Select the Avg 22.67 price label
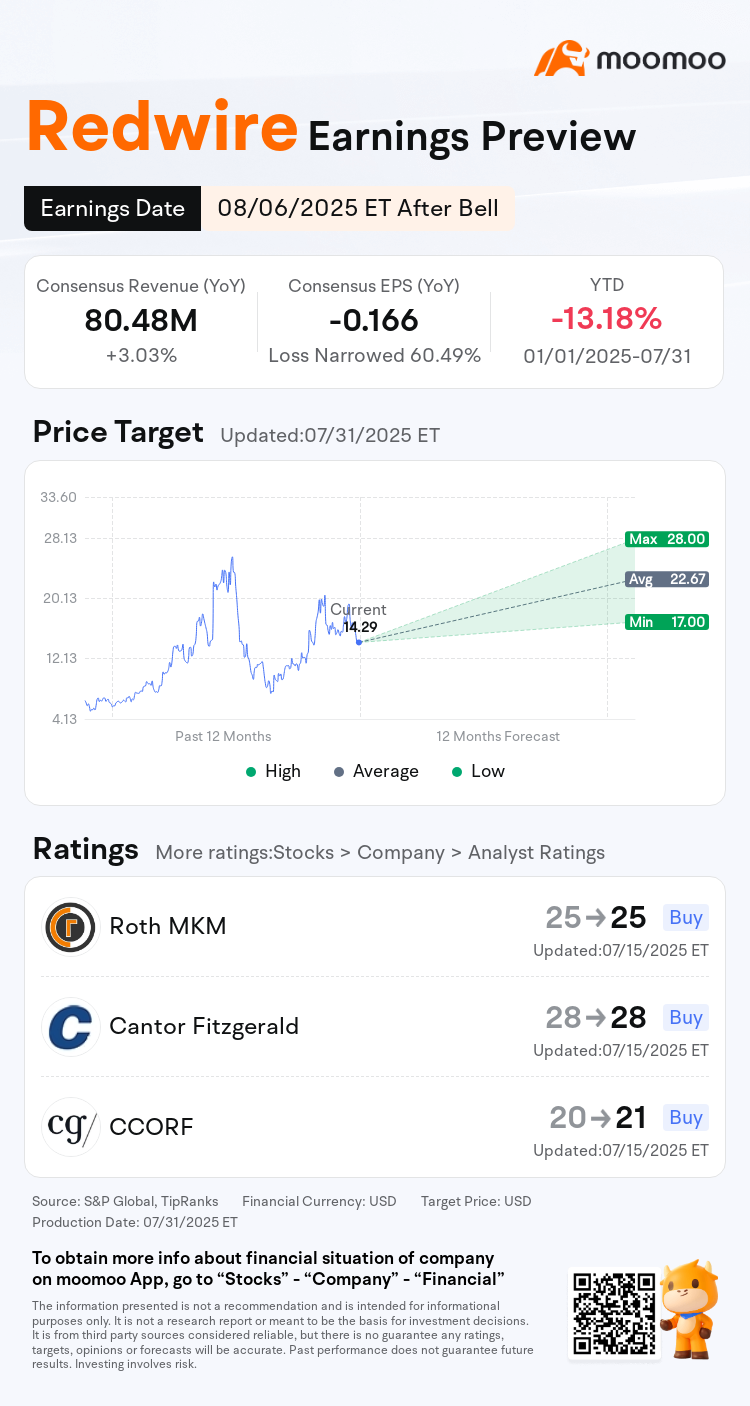This screenshot has height=1406, width=750. 667,579
